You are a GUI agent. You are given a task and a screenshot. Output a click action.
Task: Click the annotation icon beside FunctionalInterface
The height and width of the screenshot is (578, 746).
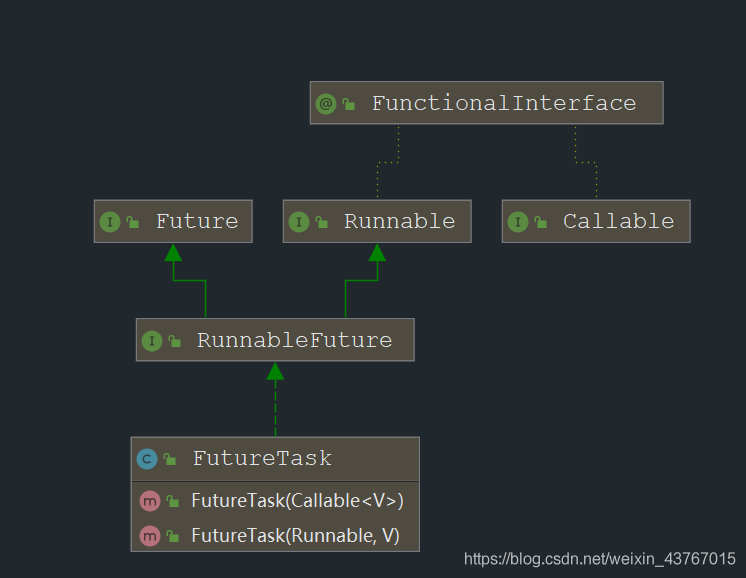(326, 103)
